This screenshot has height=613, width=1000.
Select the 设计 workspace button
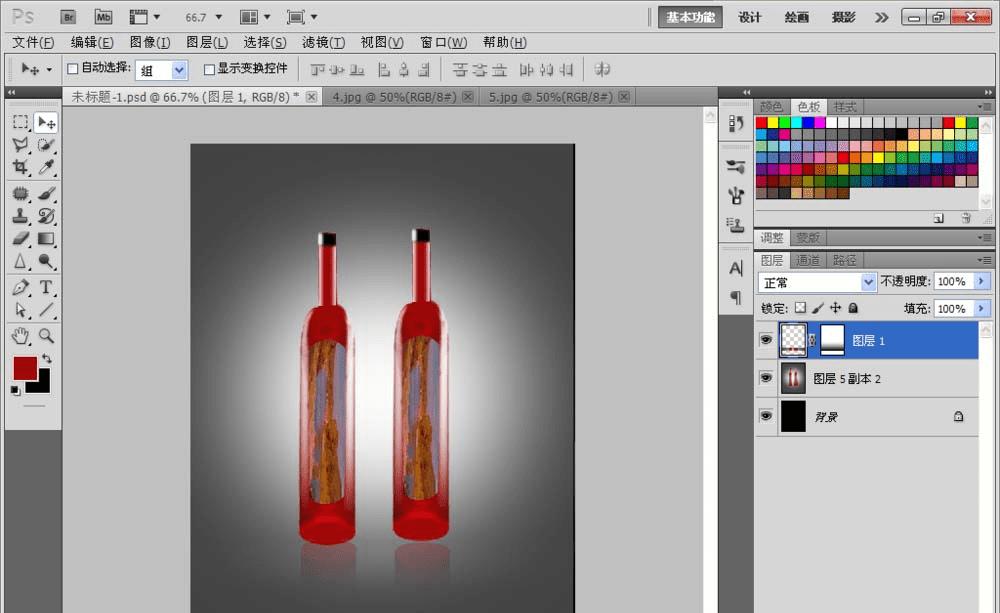pyautogui.click(x=749, y=17)
